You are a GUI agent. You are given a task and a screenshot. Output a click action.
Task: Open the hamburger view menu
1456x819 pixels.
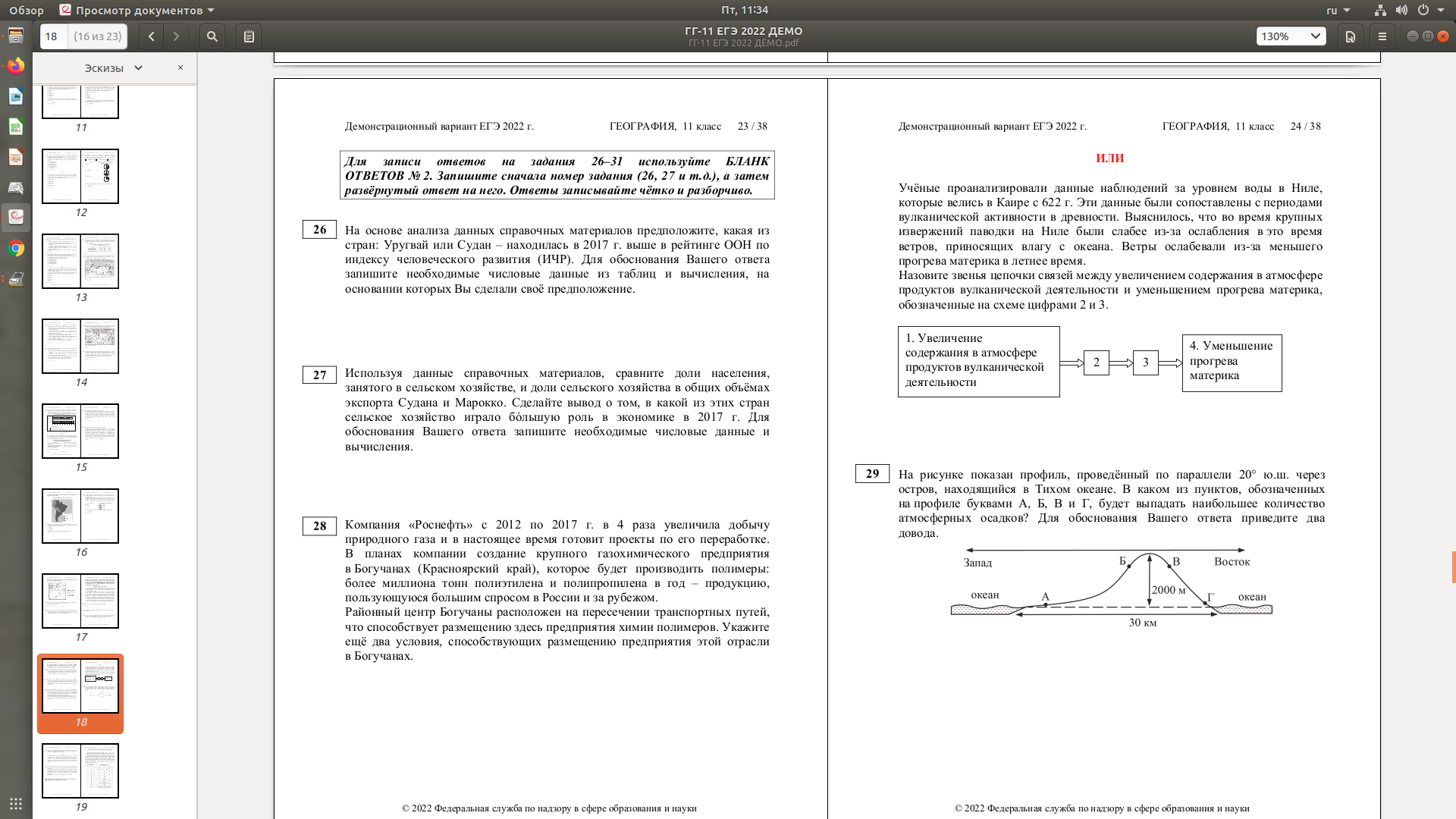point(1382,36)
